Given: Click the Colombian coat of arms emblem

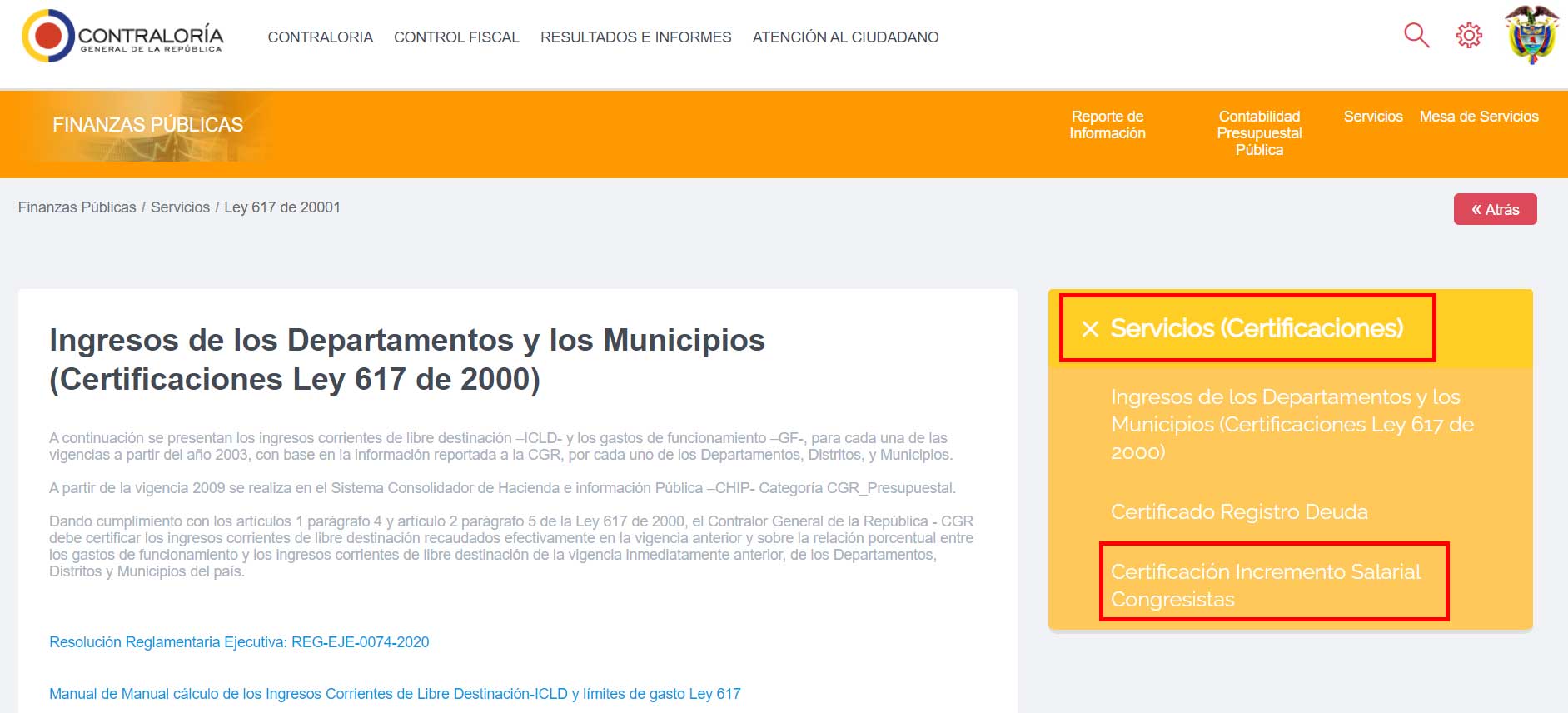Looking at the screenshot, I should pos(1531,36).
